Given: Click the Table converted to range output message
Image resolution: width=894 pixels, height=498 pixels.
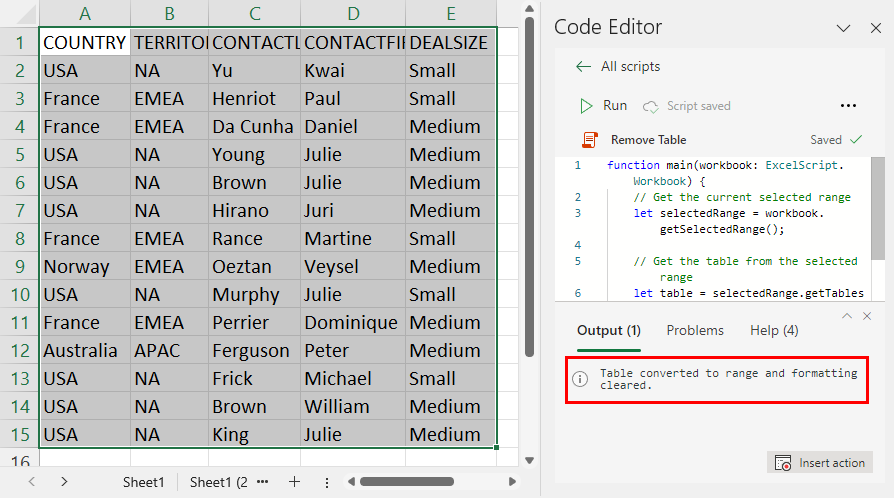Looking at the screenshot, I should click(x=728, y=379).
